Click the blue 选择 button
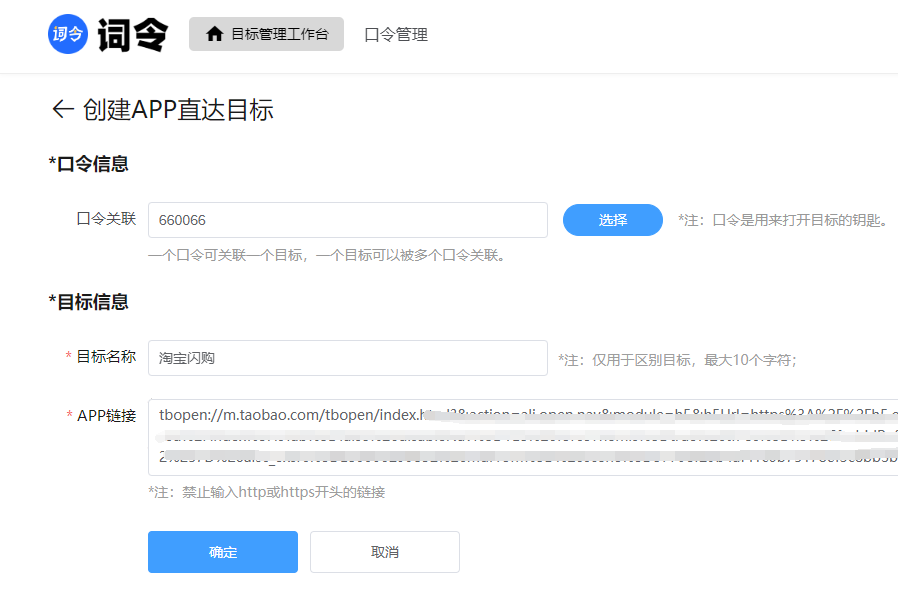The height and width of the screenshot is (597, 898). pyautogui.click(x=612, y=220)
